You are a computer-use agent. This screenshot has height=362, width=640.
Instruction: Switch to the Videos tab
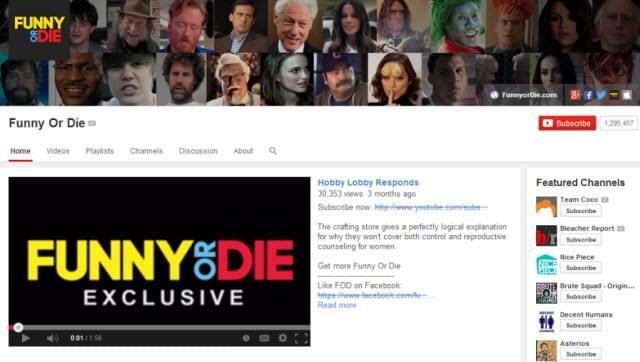click(58, 151)
